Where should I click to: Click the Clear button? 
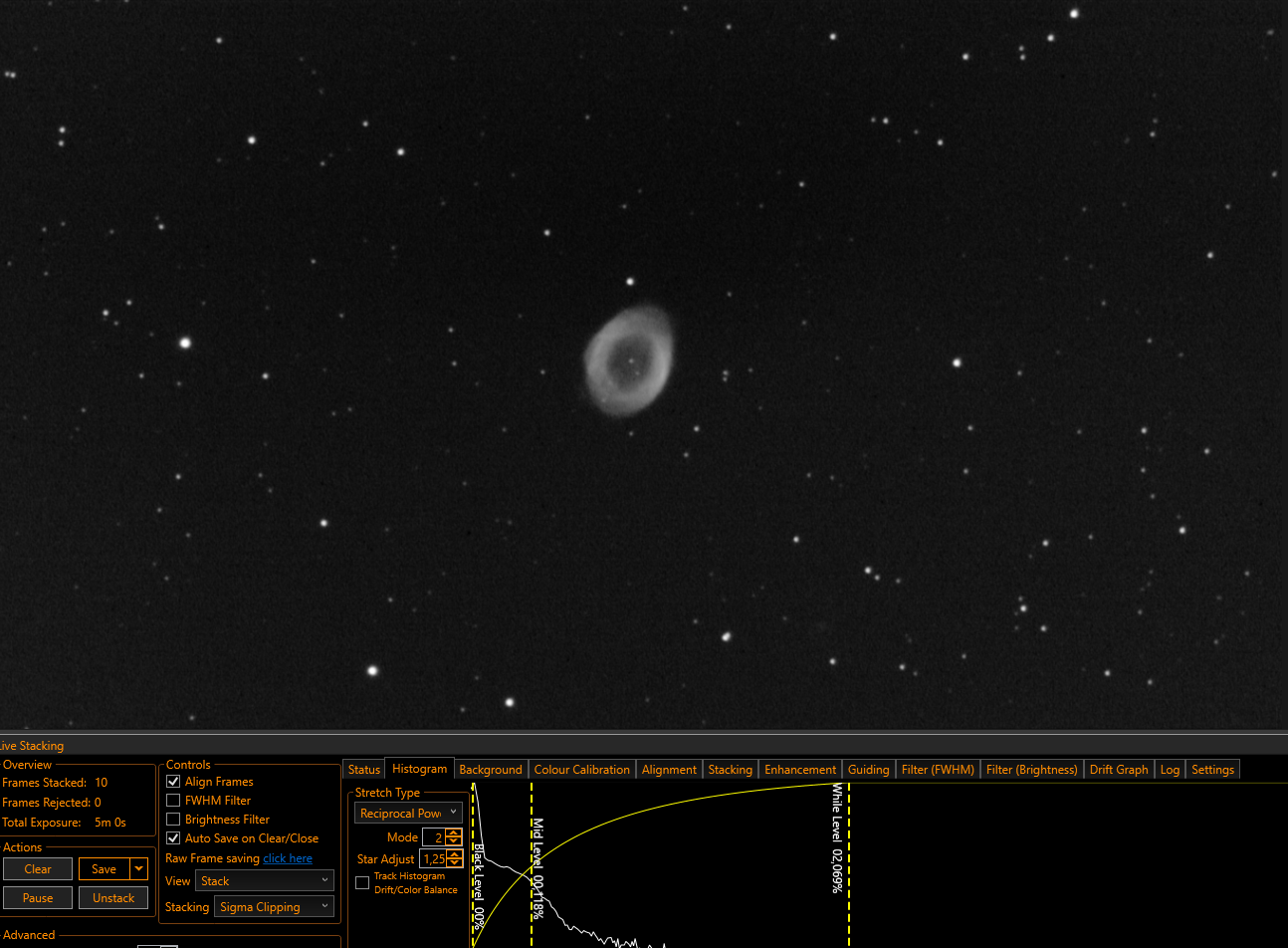[x=38, y=869]
